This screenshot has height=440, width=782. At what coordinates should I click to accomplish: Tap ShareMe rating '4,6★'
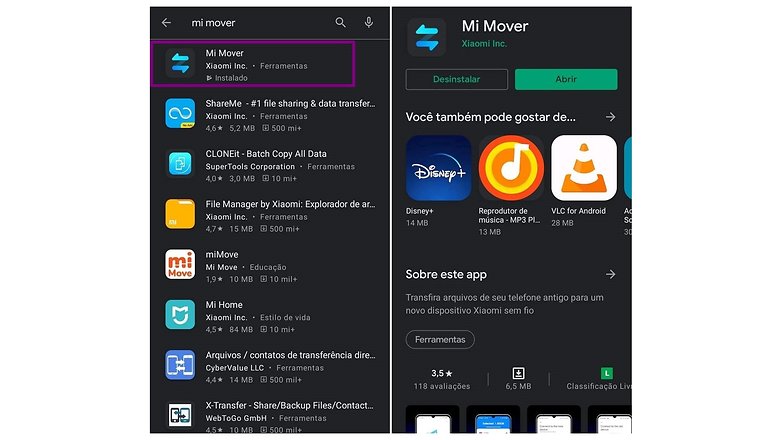click(214, 128)
